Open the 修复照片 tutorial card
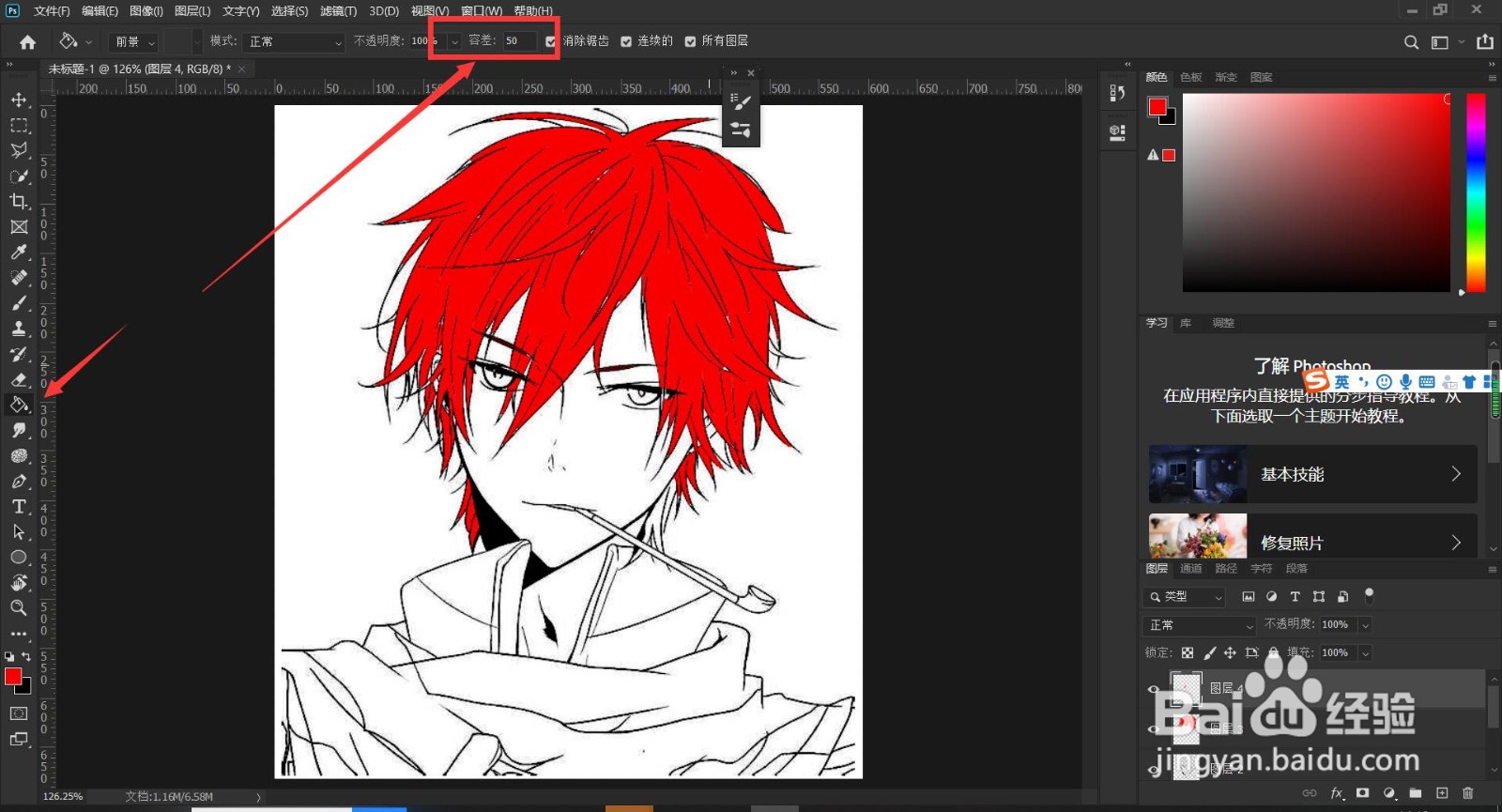This screenshot has height=812, width=1502. tap(1312, 536)
